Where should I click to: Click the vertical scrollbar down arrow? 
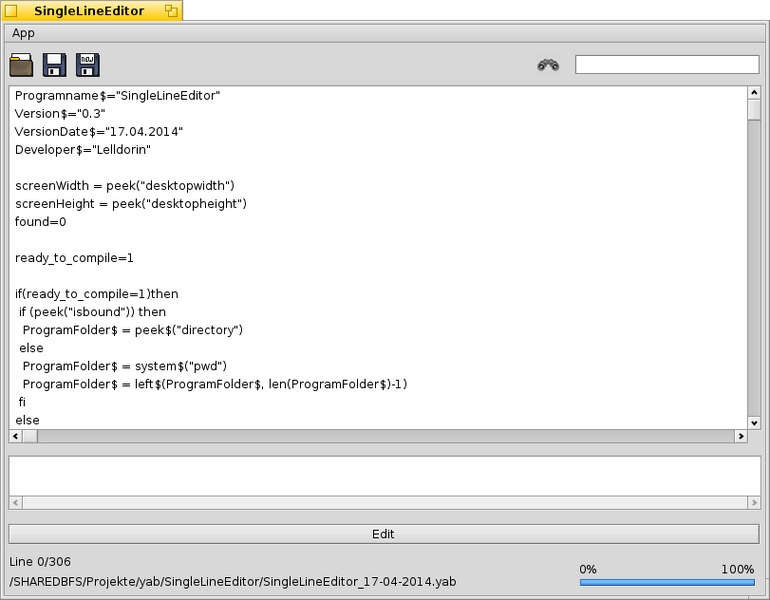point(754,423)
